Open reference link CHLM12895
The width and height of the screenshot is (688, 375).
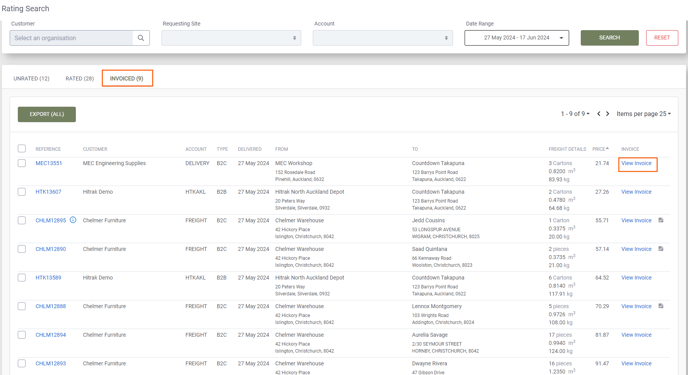(50, 220)
